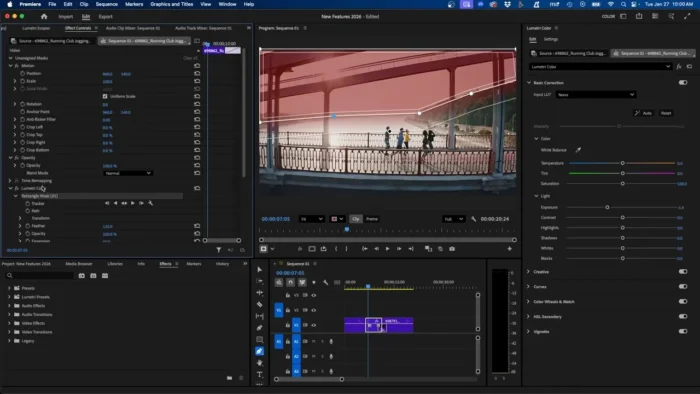Click the White Balance eyedropper
Screen dimensions: 700x394
click(578, 150)
